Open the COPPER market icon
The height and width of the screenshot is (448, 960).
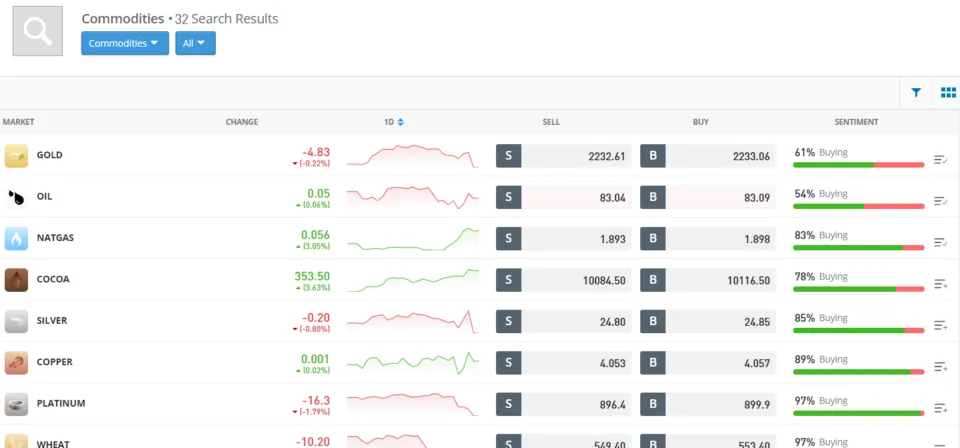[17, 362]
